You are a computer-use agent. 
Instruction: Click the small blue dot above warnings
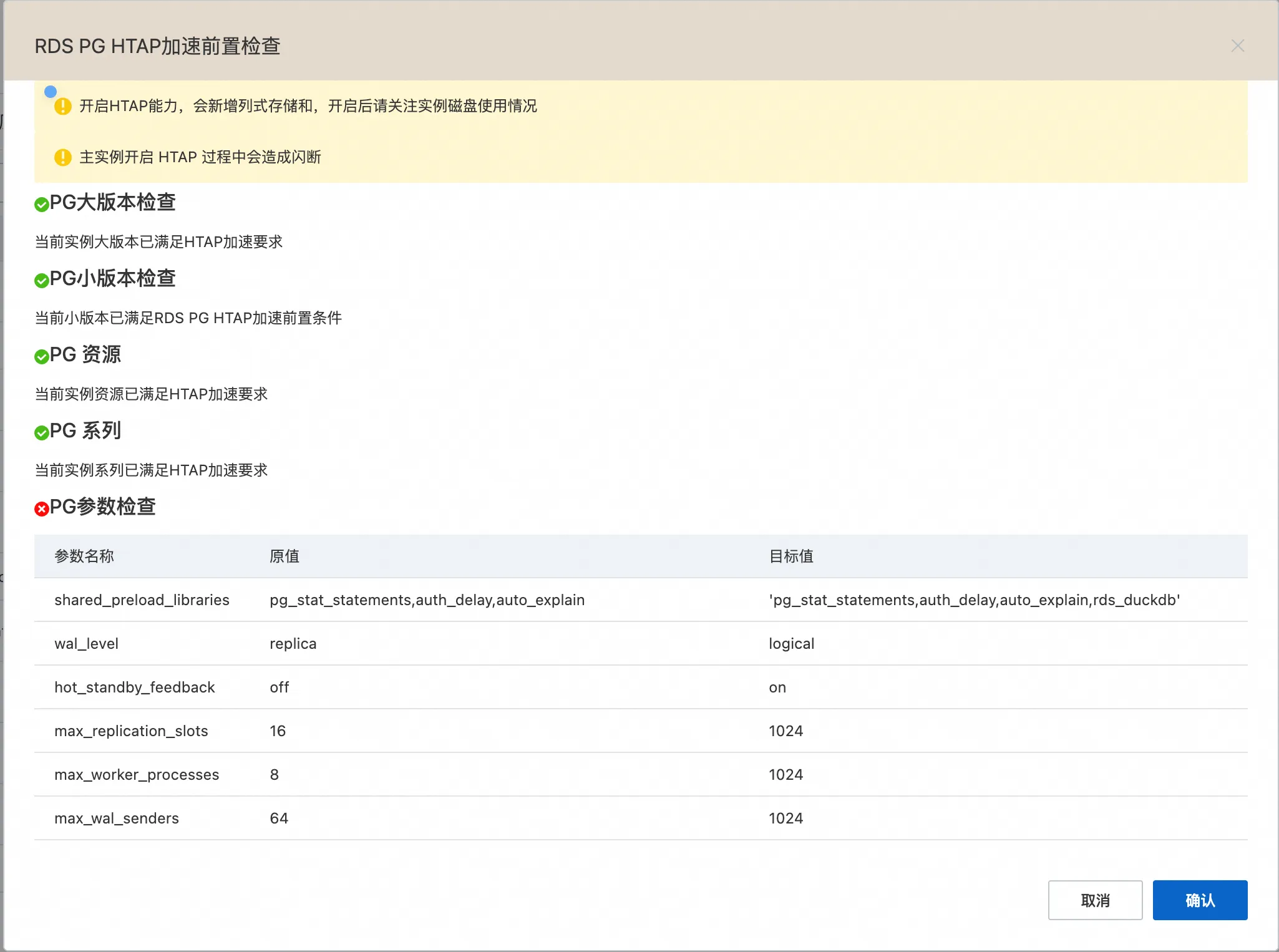click(51, 92)
